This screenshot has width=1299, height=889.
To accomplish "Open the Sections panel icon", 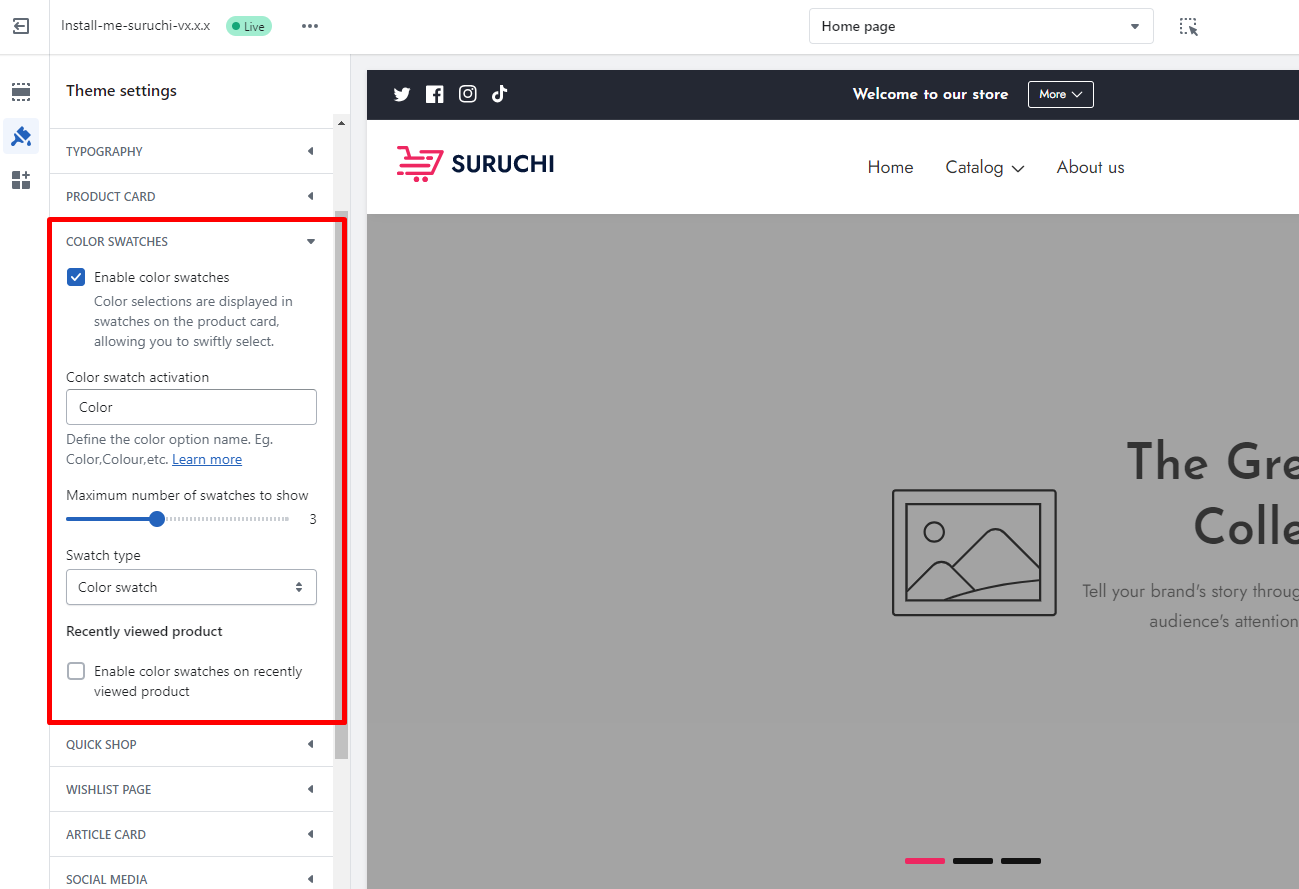I will [21, 92].
